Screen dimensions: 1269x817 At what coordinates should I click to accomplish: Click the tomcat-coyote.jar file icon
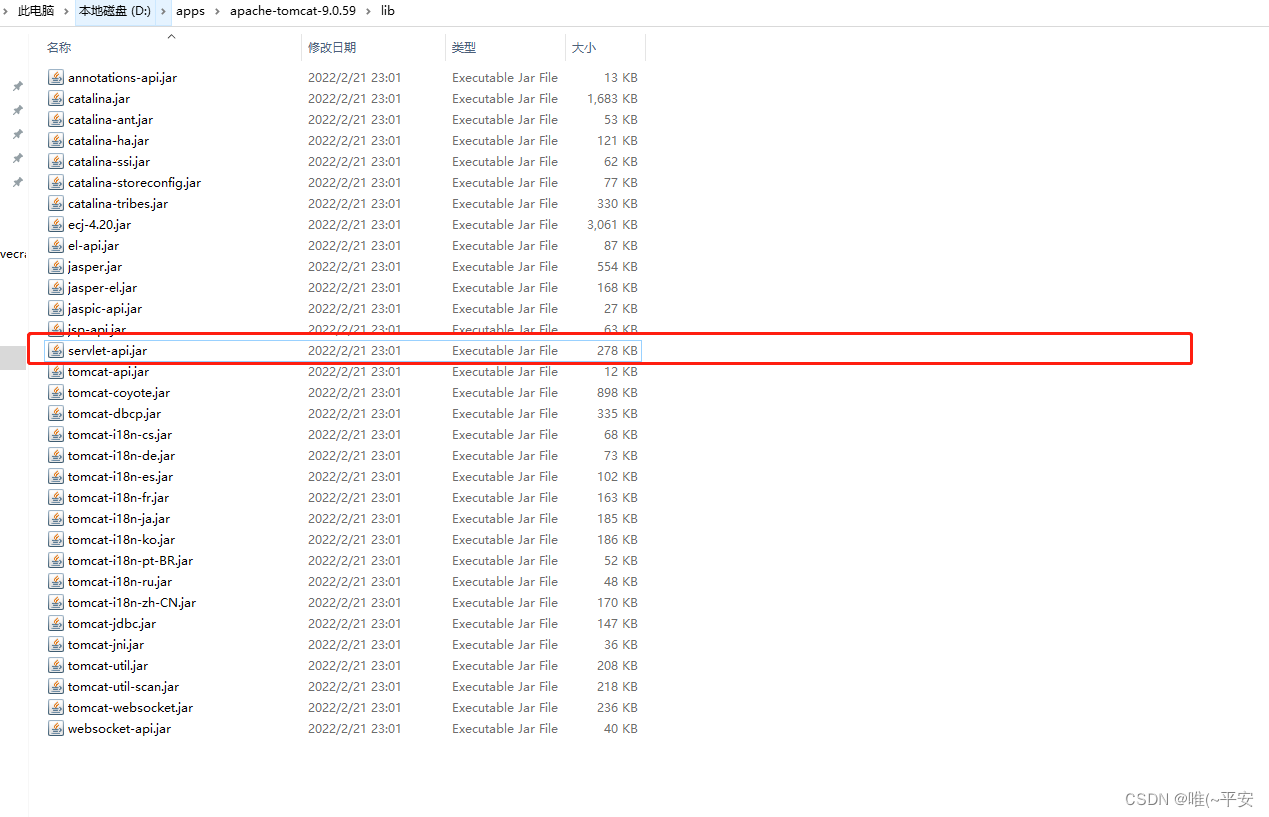[x=56, y=393]
